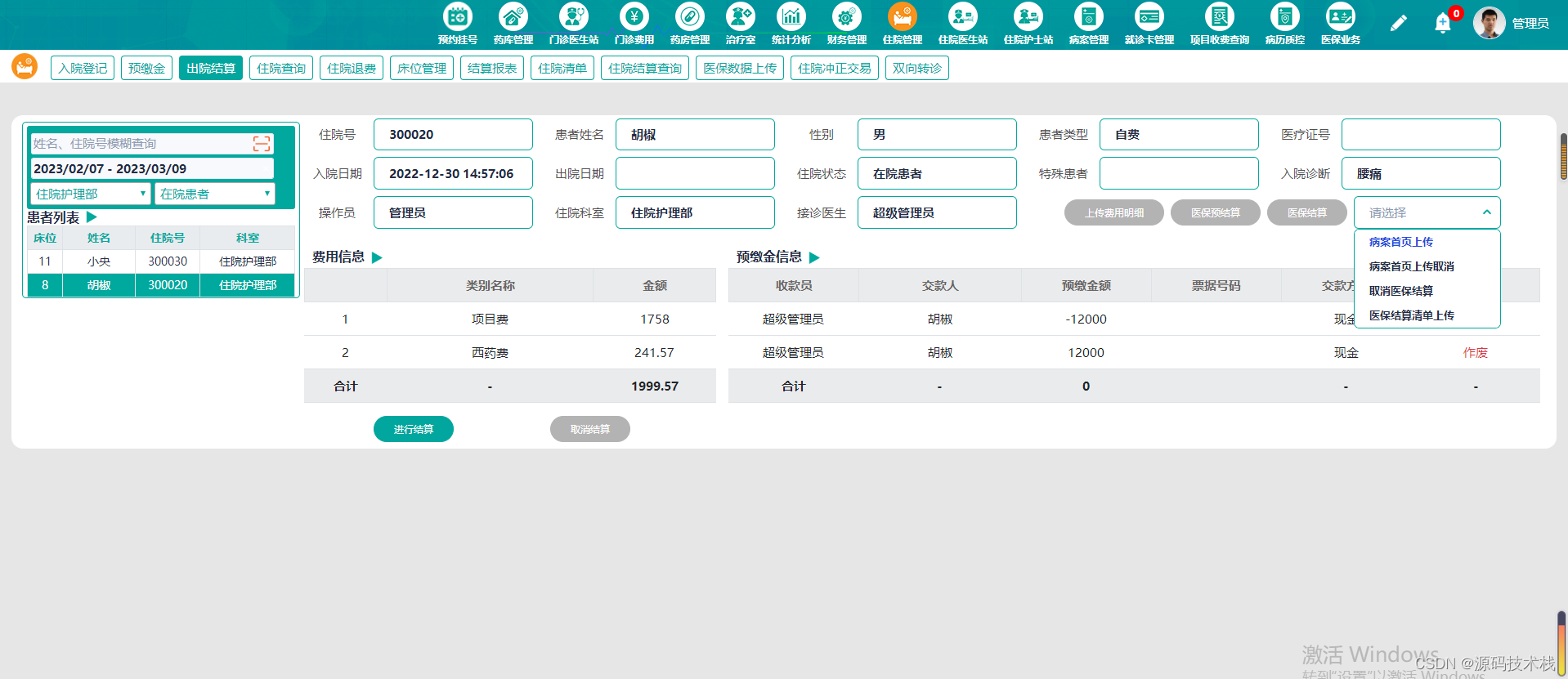Image resolution: width=1568 pixels, height=679 pixels.
Task: Click the 出院日期 field
Action: (695, 173)
